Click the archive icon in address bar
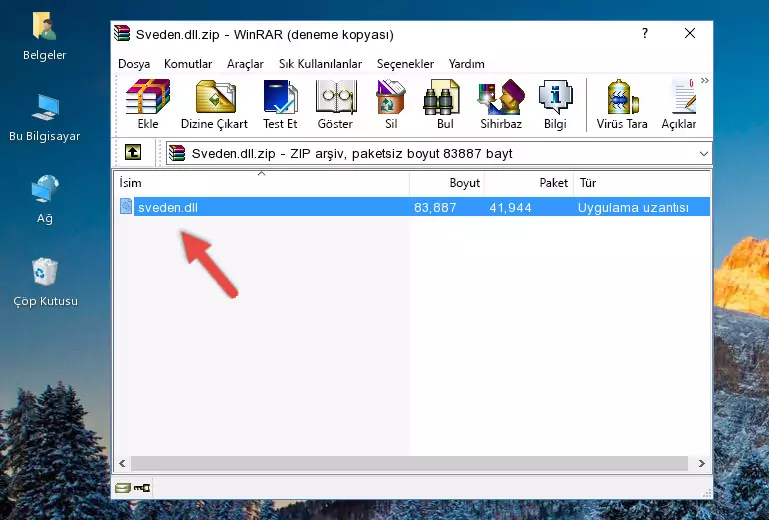Viewport: 769px width, 520px height. (x=177, y=154)
